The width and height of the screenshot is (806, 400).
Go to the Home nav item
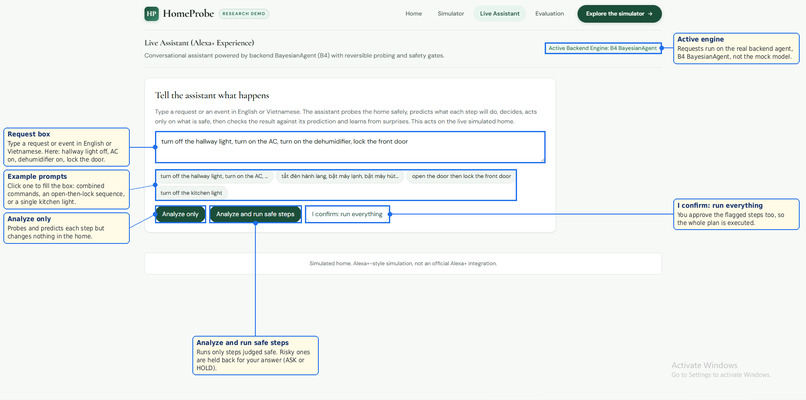414,14
